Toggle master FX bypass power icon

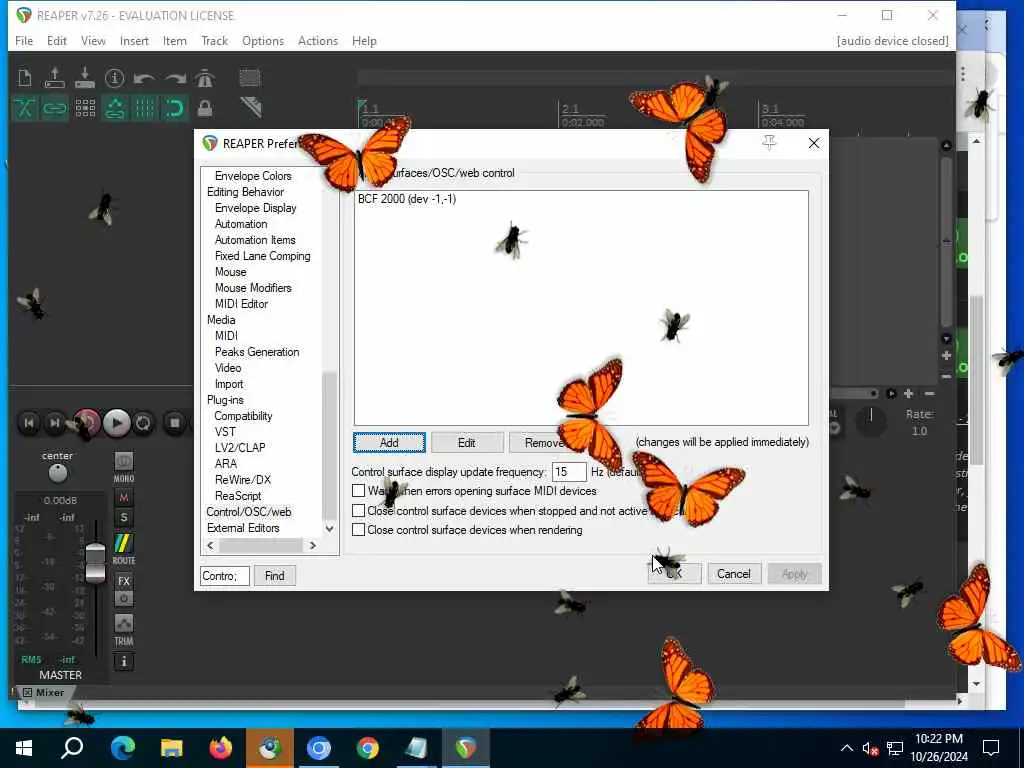123,598
